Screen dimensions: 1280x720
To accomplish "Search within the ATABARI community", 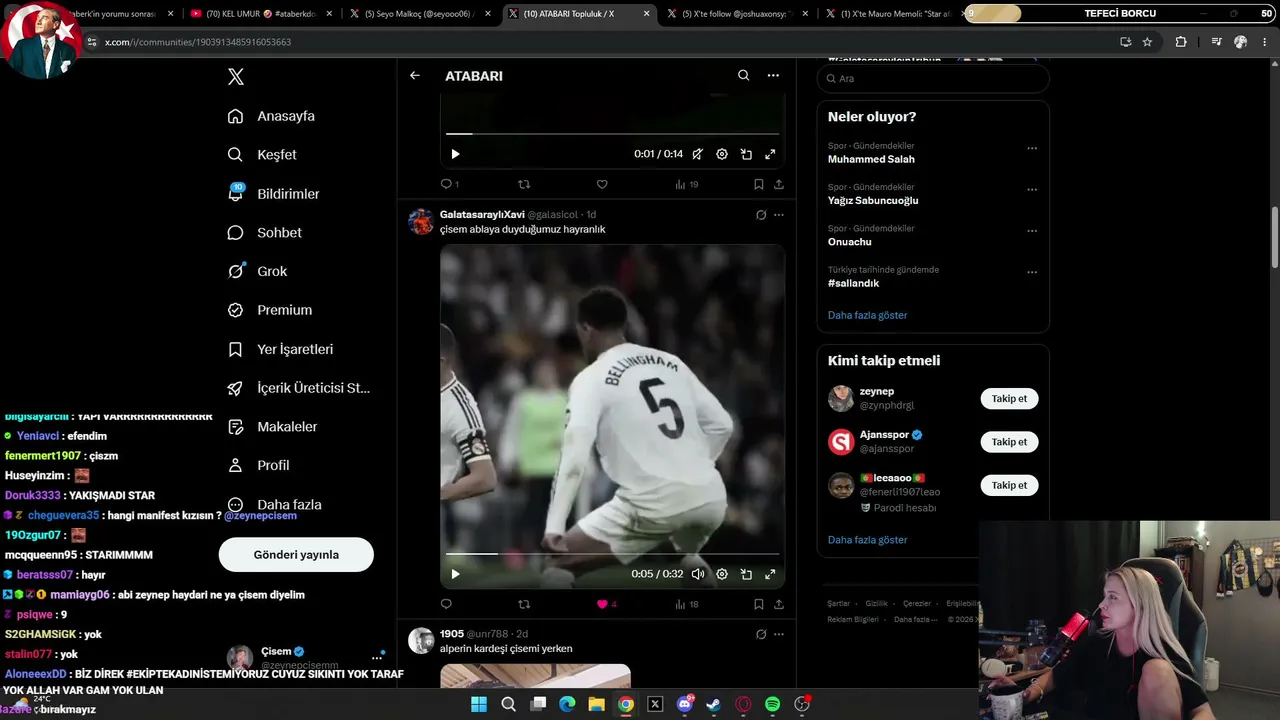I will 743,76.
